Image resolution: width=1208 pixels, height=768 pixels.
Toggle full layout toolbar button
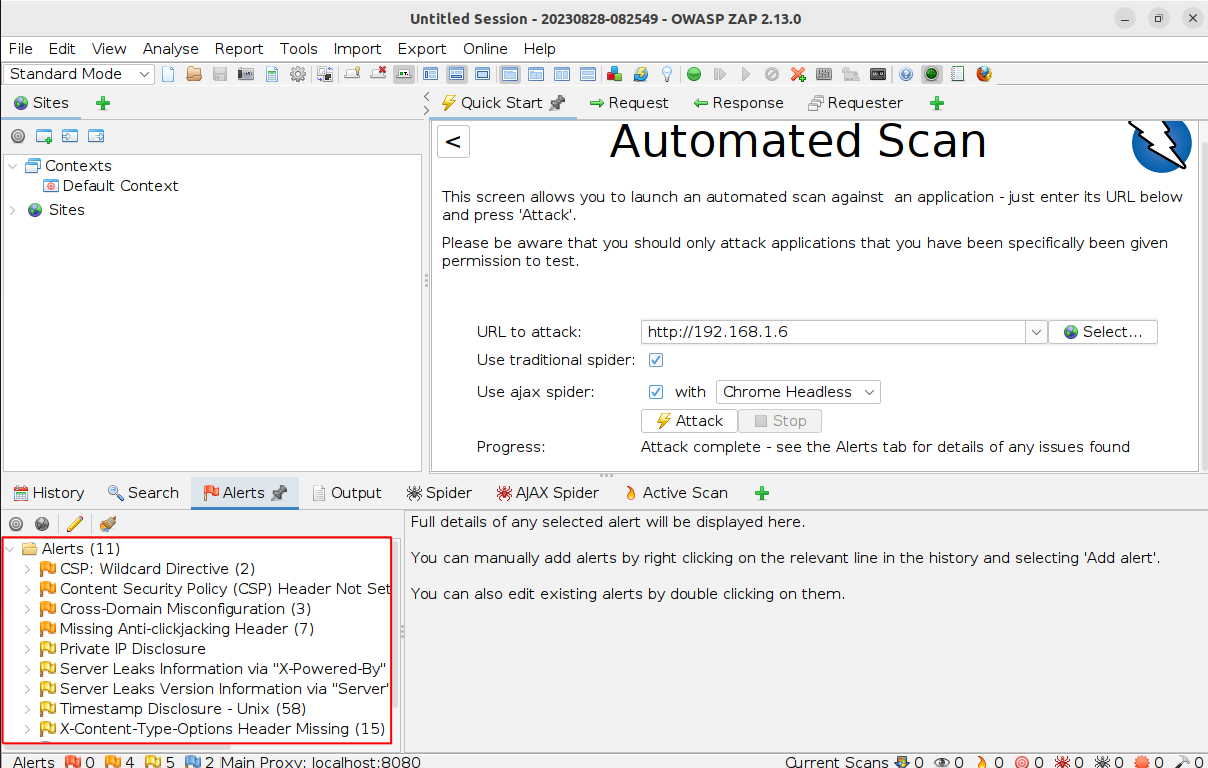point(482,74)
